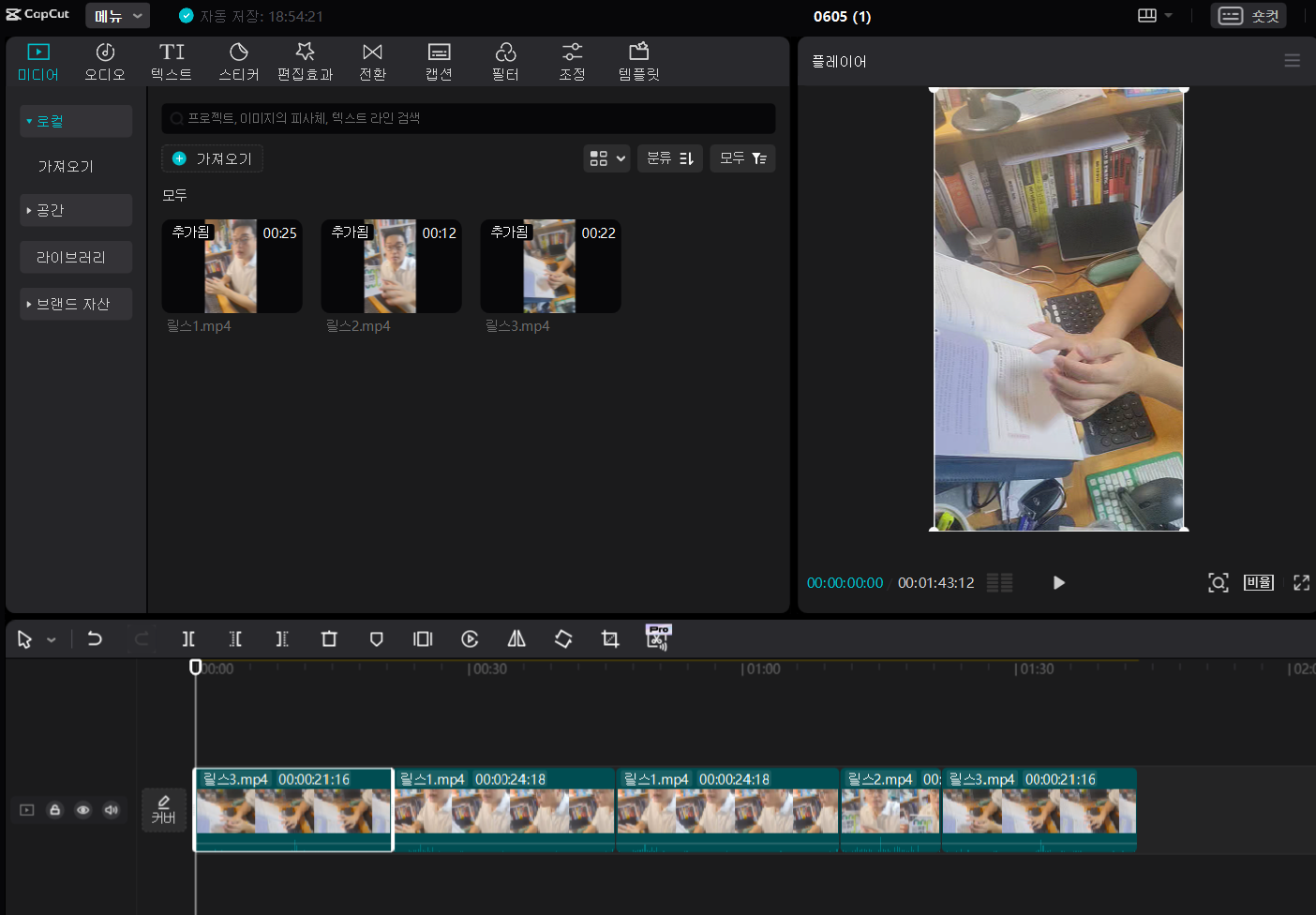Switch to the 오디오 tab
The image size is (1316, 915).
click(105, 62)
